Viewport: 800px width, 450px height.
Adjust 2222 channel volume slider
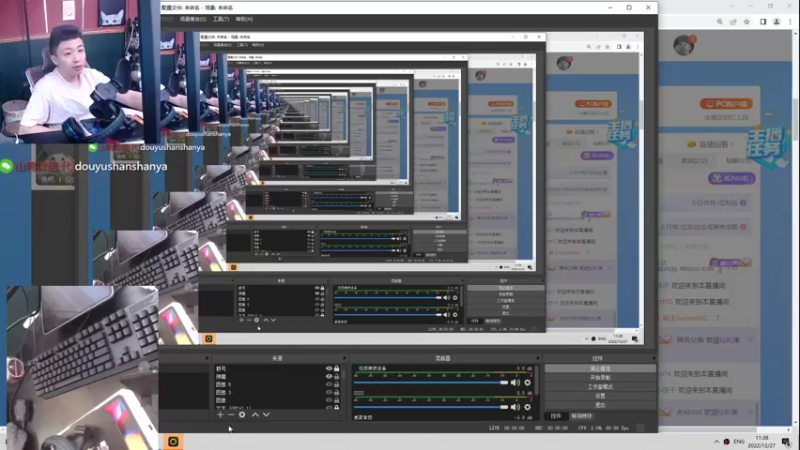point(430,407)
